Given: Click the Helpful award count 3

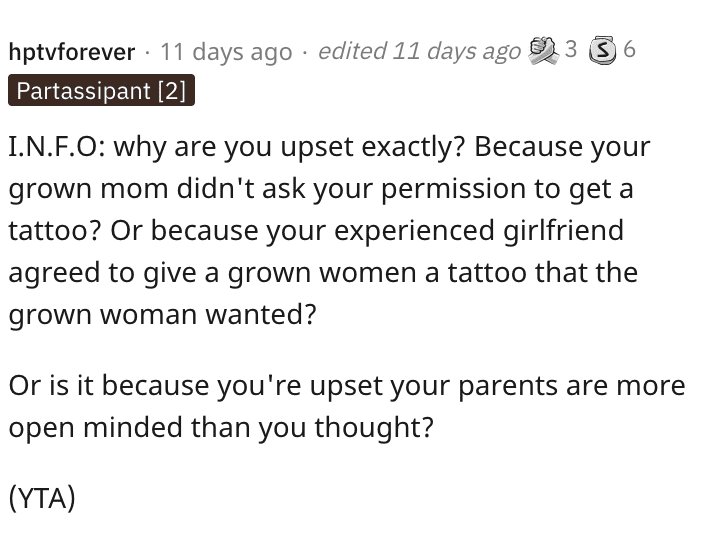Looking at the screenshot, I should click(x=570, y=49).
